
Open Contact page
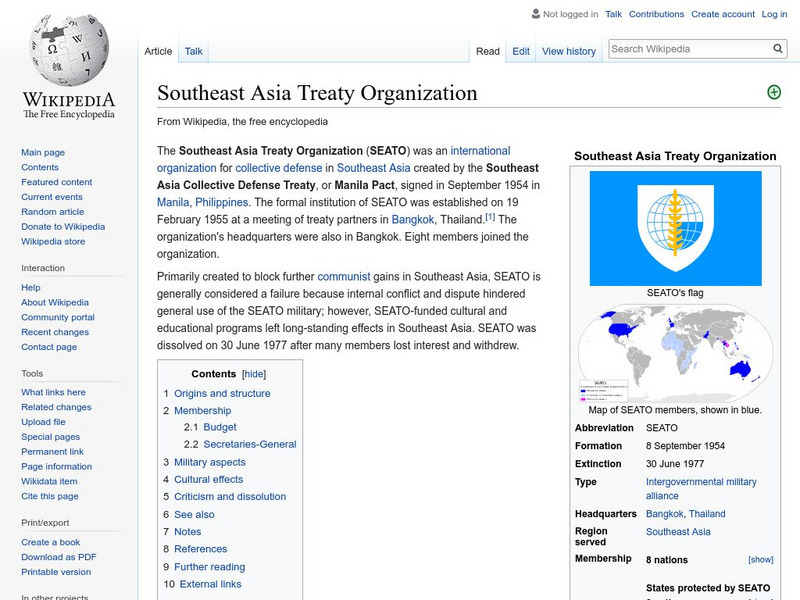tap(49, 346)
